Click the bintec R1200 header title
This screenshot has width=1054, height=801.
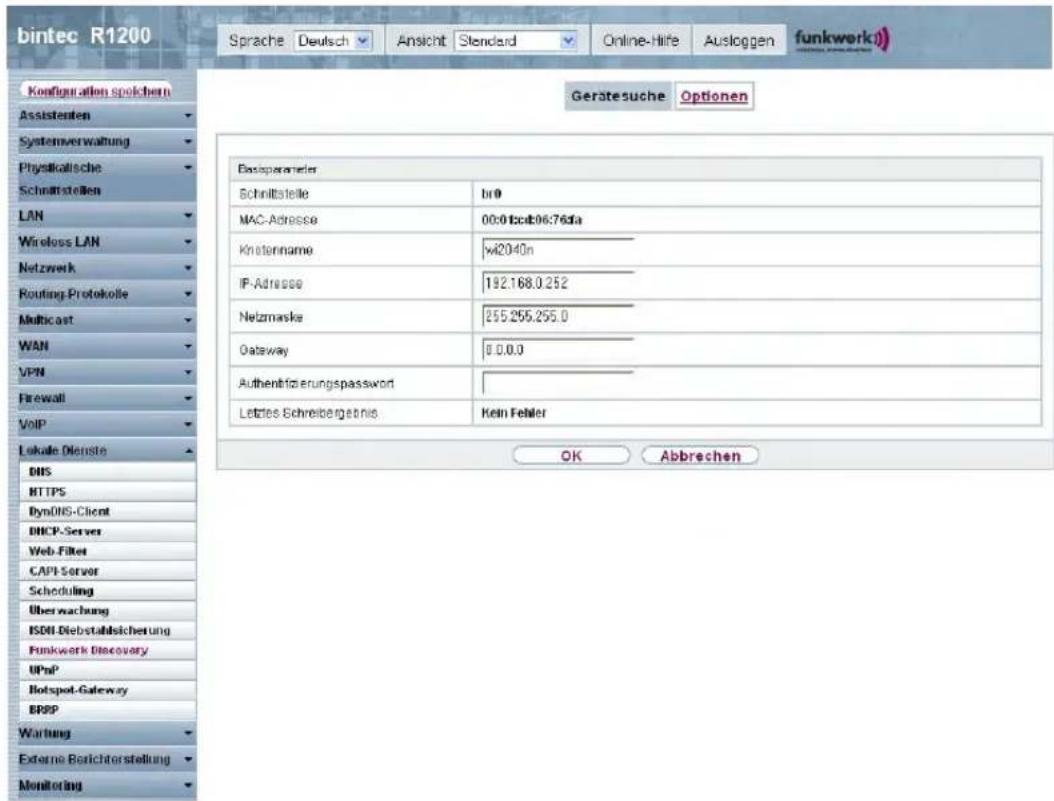[84, 36]
